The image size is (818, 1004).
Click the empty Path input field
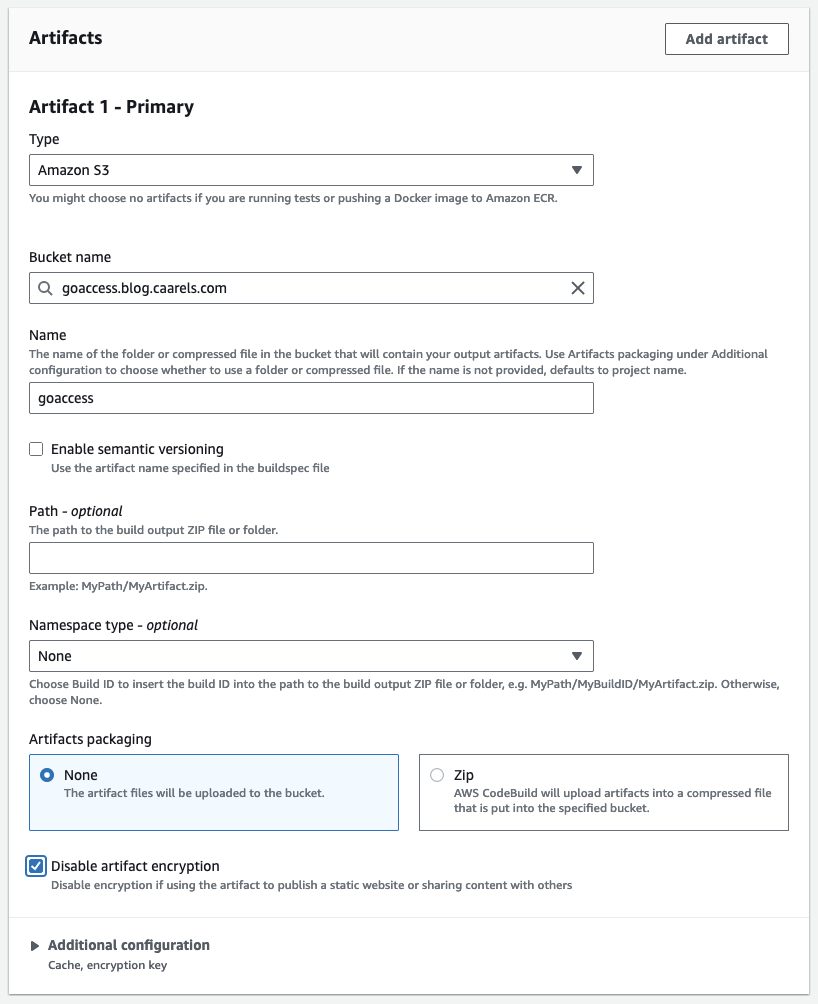pyautogui.click(x=311, y=558)
